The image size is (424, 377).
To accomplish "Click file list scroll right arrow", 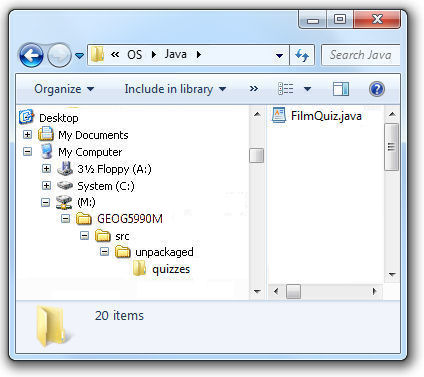I will tap(374, 292).
